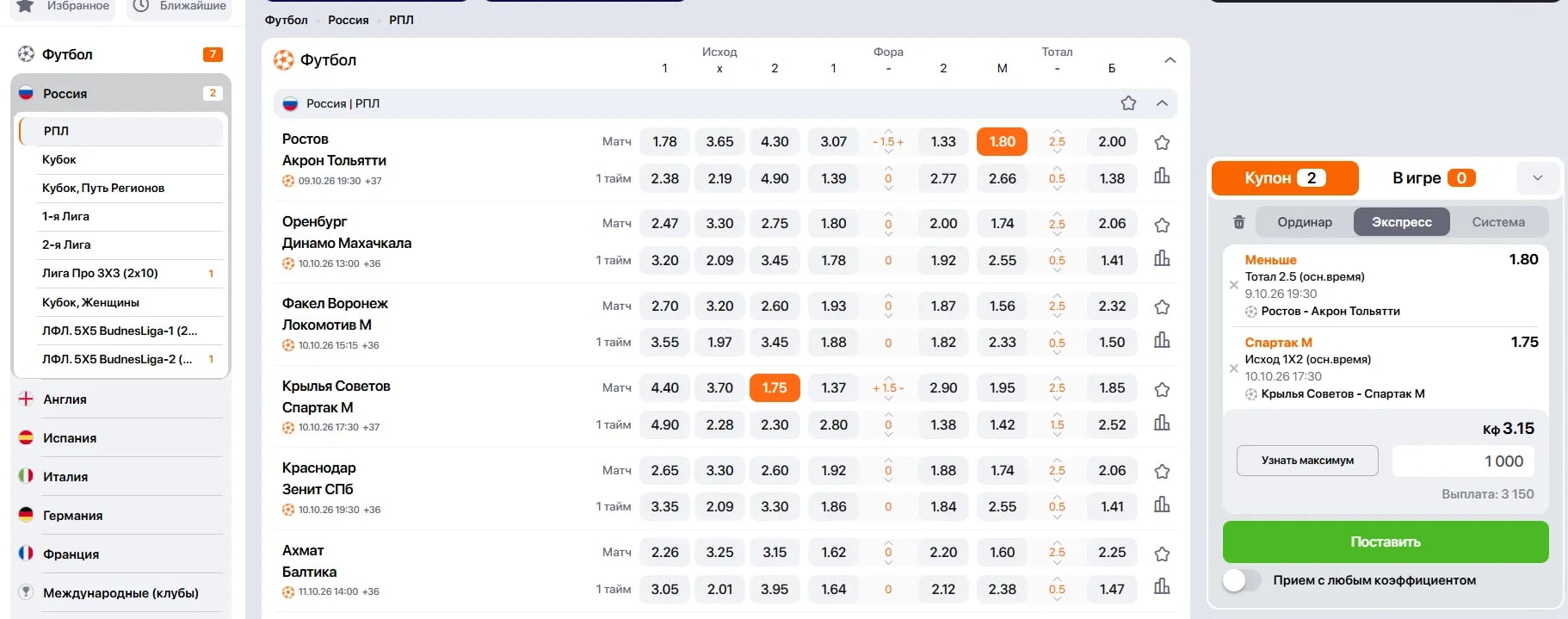Toggle Ростов total under 2.5 odds 1.80
The height and width of the screenshot is (619, 1568).
pos(1002,142)
